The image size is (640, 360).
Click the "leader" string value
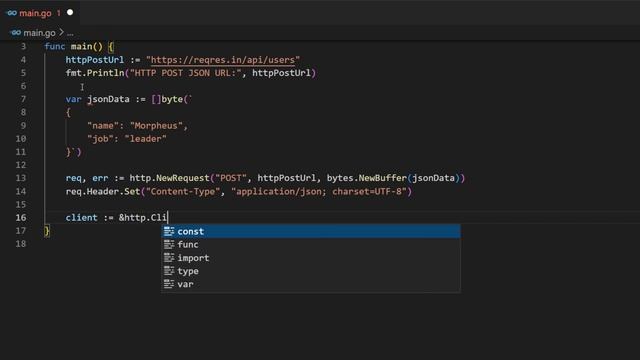pyautogui.click(x=145, y=139)
